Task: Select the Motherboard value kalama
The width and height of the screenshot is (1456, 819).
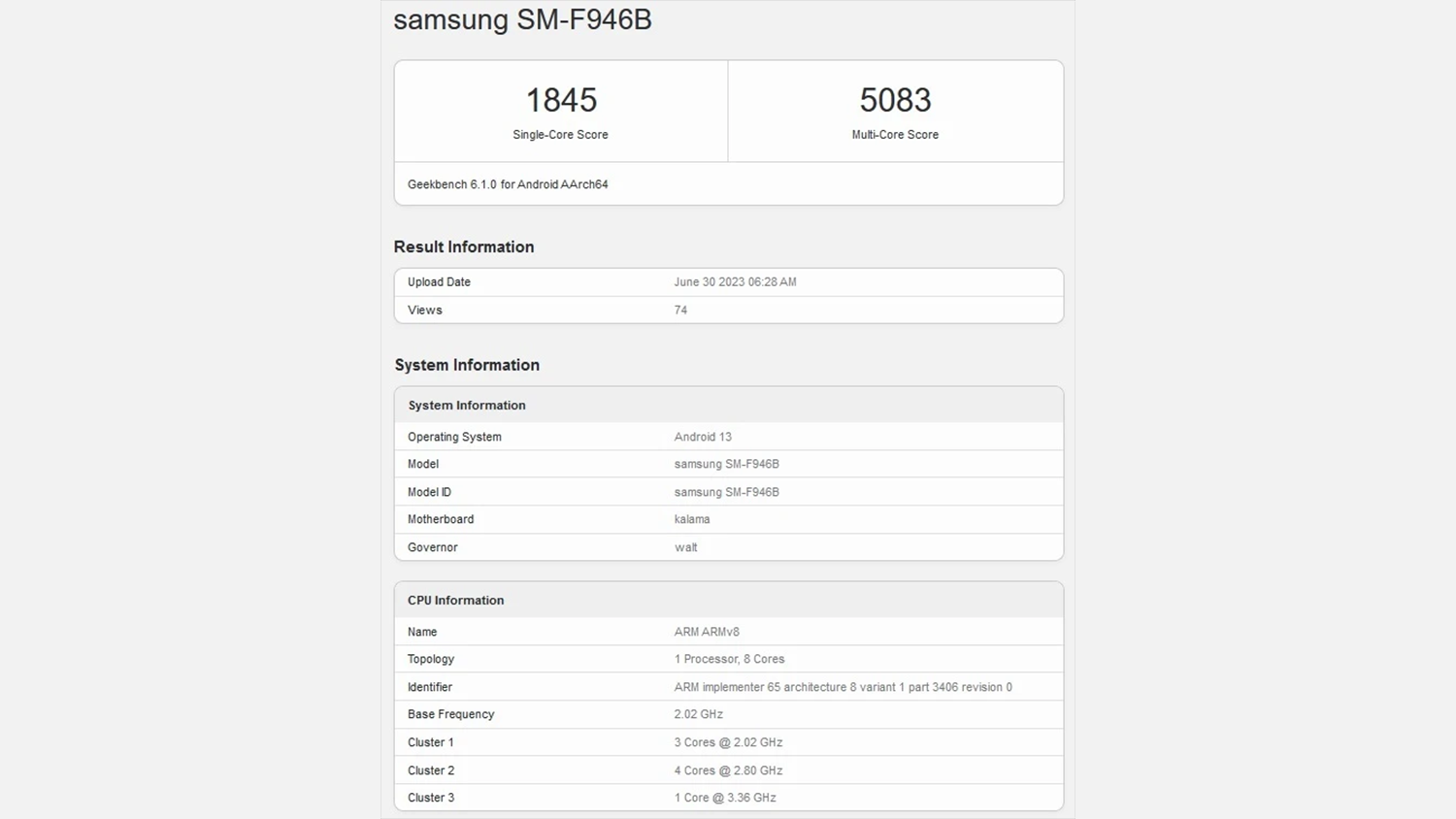Action: pos(692,519)
